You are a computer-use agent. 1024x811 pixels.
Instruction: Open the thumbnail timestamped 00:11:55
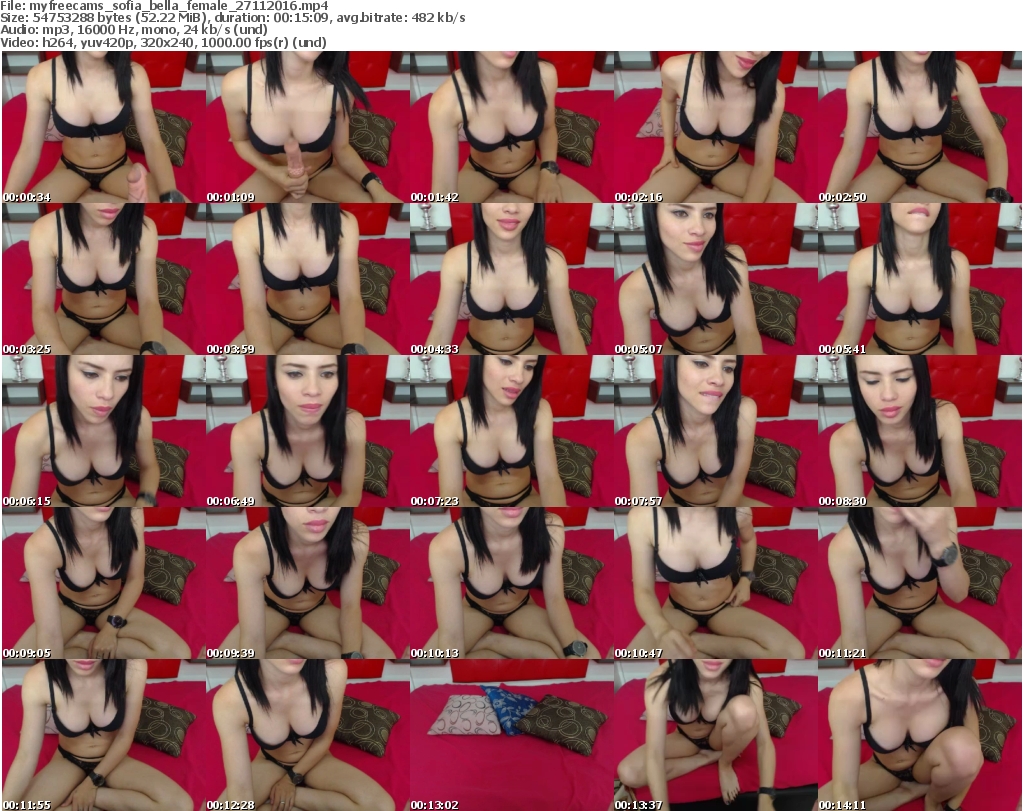[x=103, y=735]
